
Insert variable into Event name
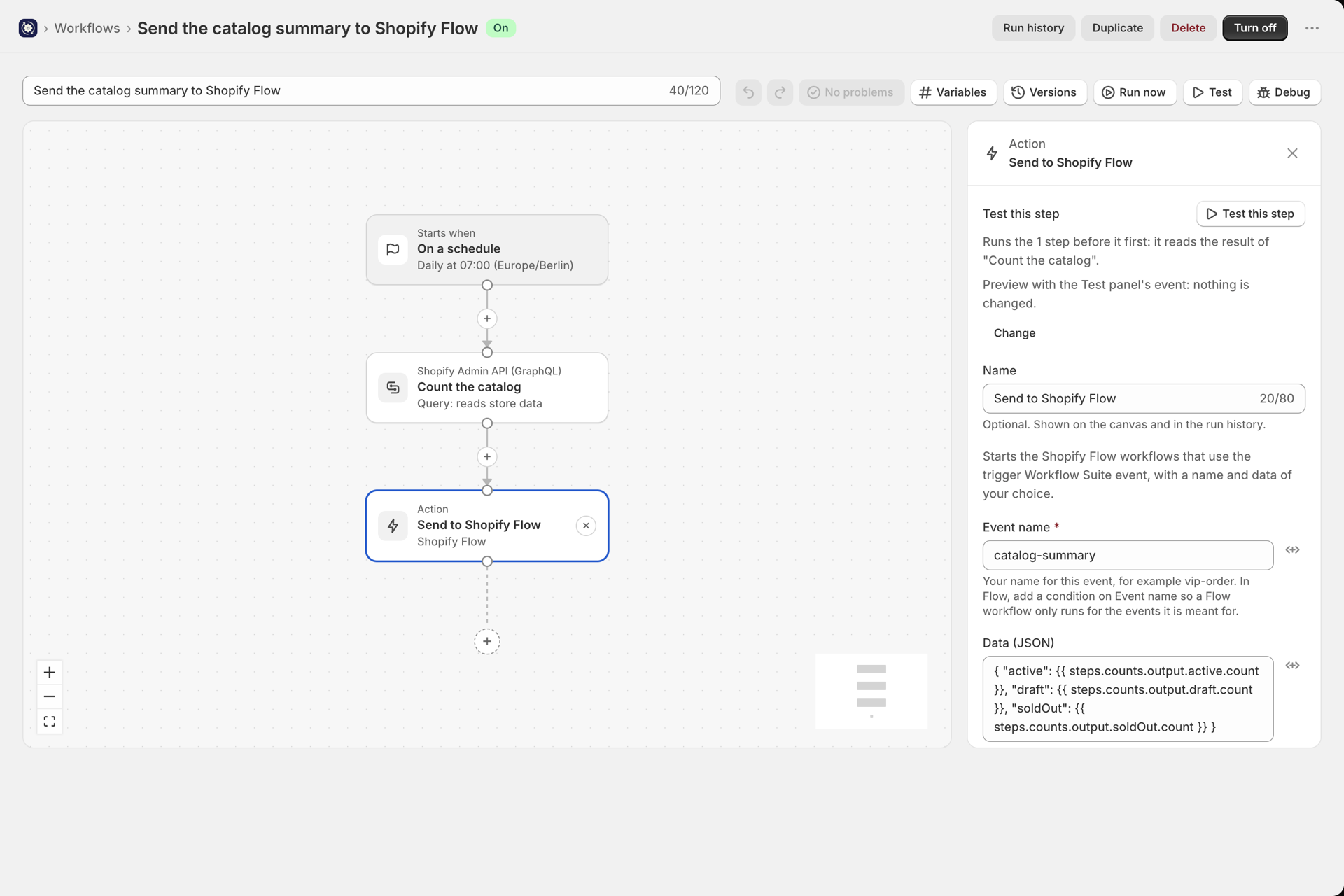[x=1292, y=550]
